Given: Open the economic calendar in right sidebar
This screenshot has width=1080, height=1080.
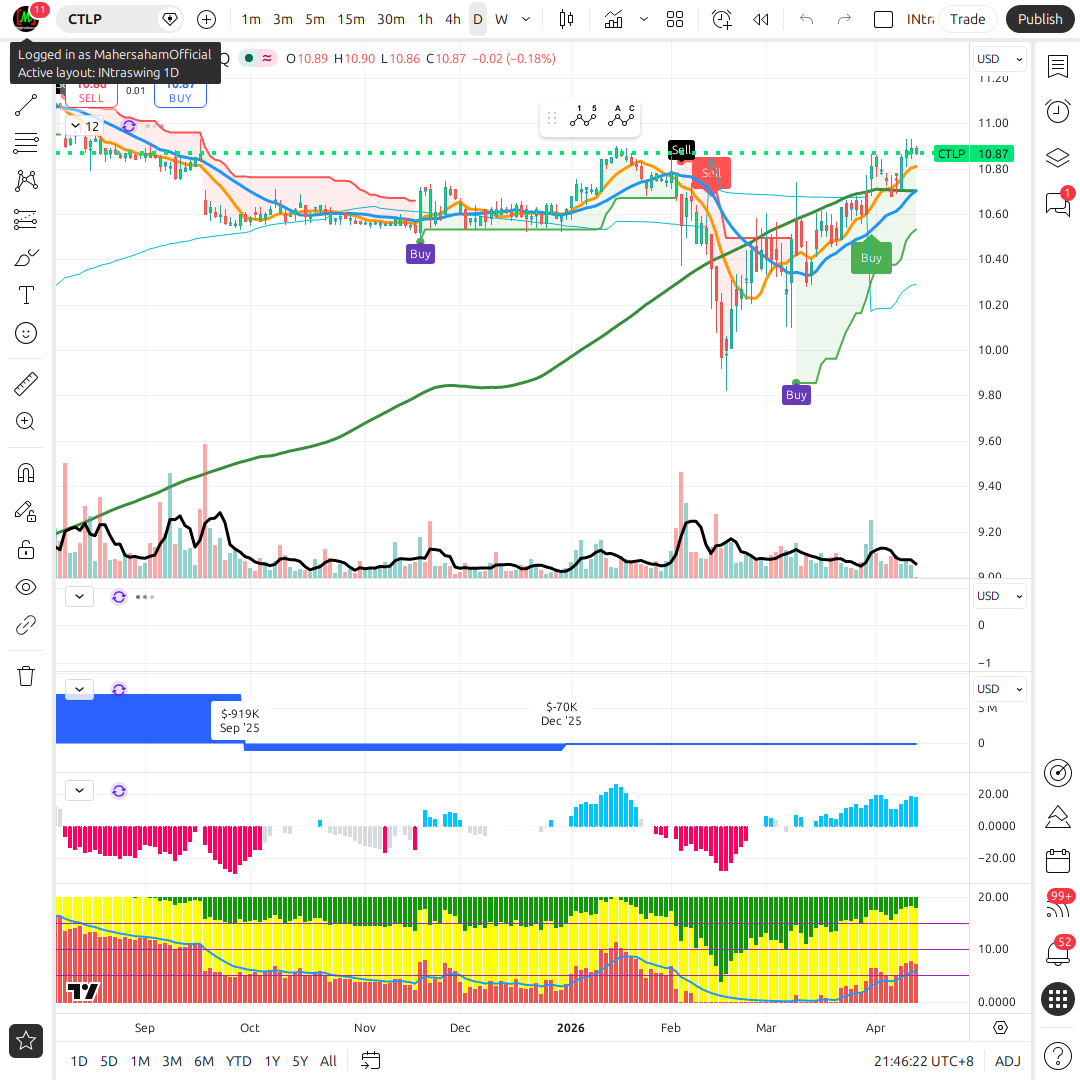Looking at the screenshot, I should 1057,861.
